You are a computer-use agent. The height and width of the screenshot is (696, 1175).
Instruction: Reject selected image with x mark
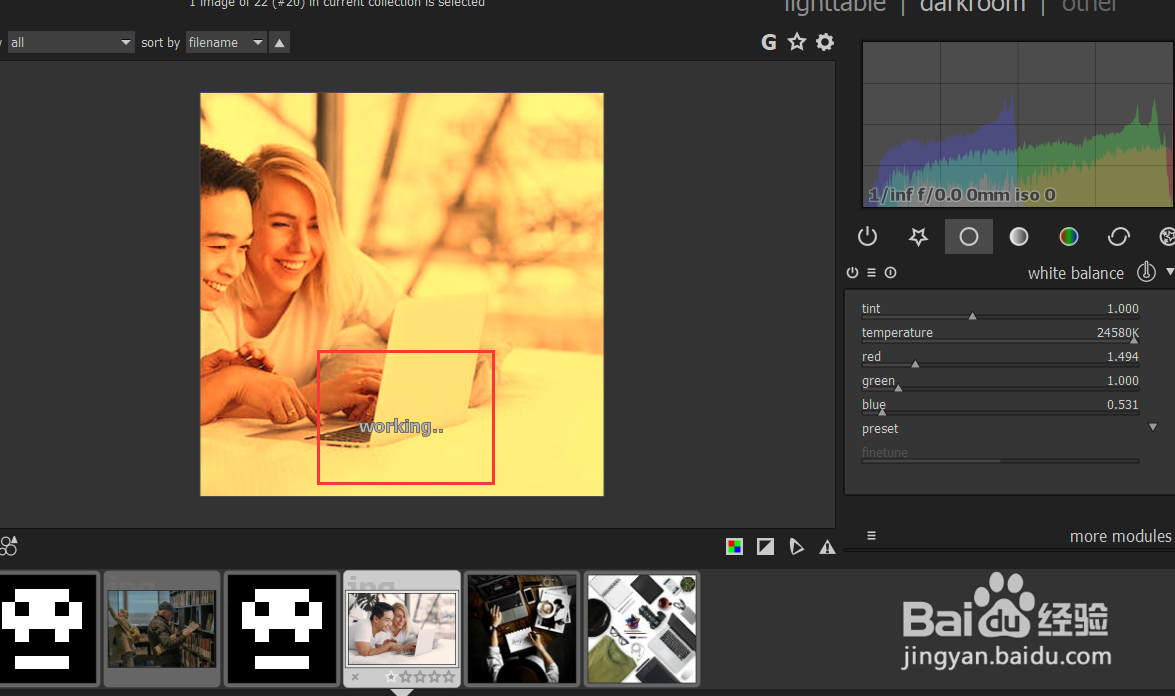point(355,677)
